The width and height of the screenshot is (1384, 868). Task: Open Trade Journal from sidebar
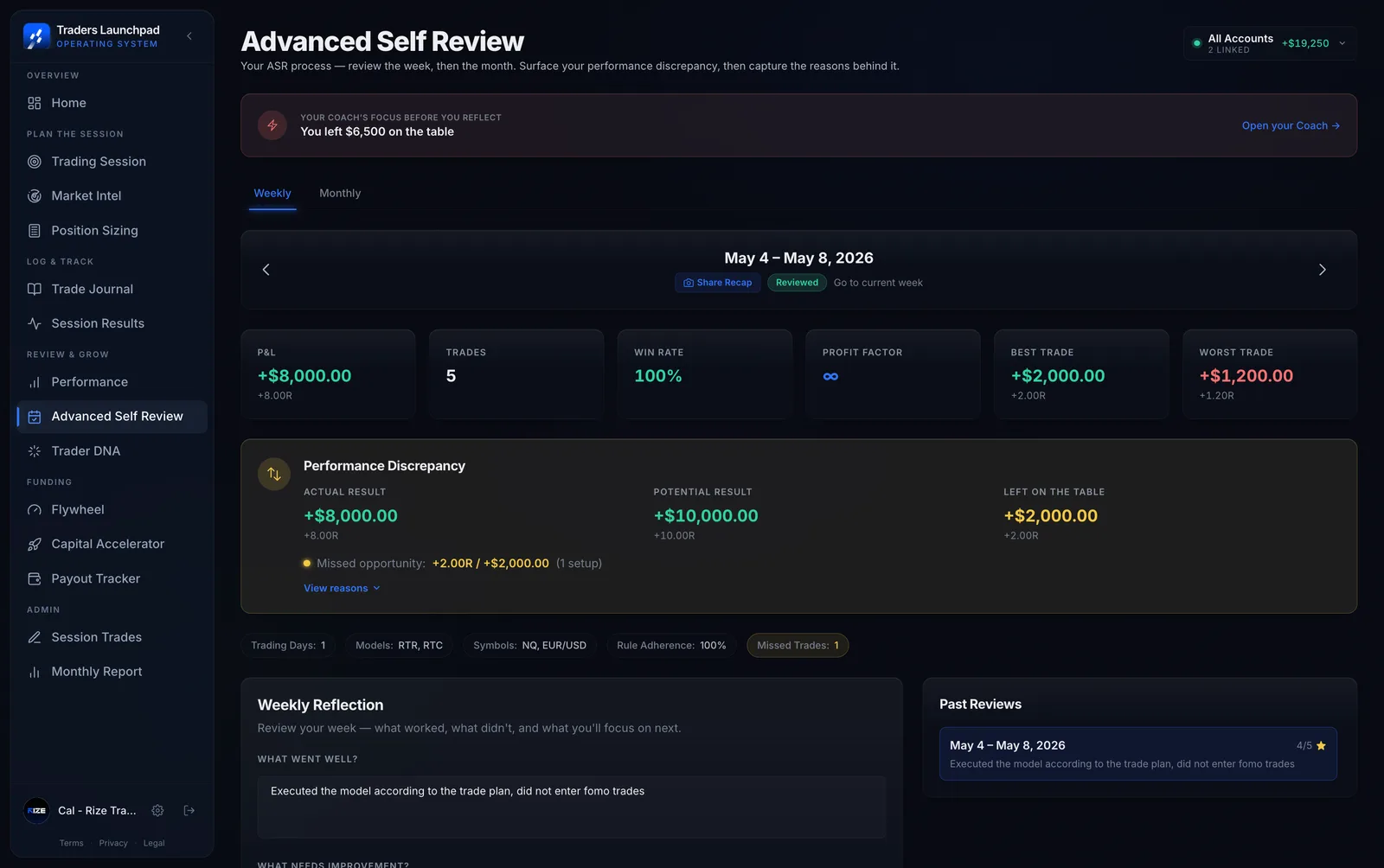[112, 289]
